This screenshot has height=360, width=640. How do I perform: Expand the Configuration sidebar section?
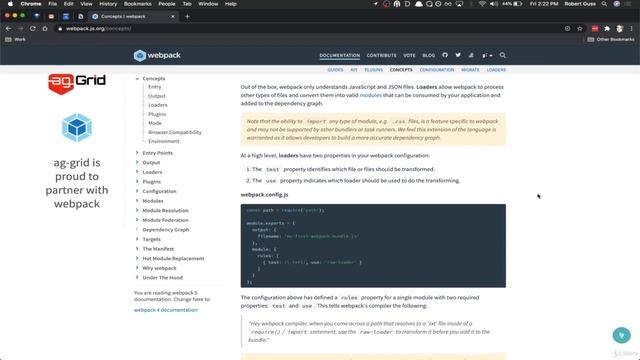(x=137, y=191)
